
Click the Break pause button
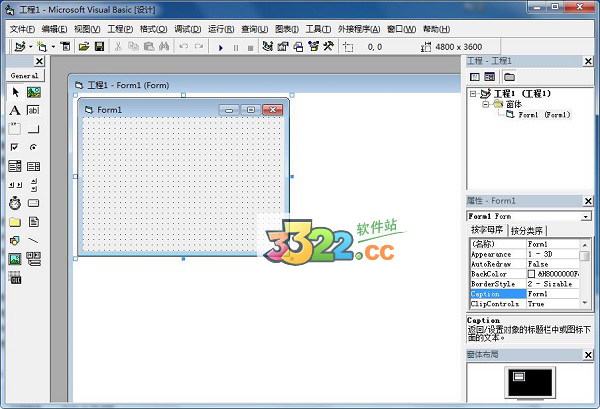click(x=236, y=47)
